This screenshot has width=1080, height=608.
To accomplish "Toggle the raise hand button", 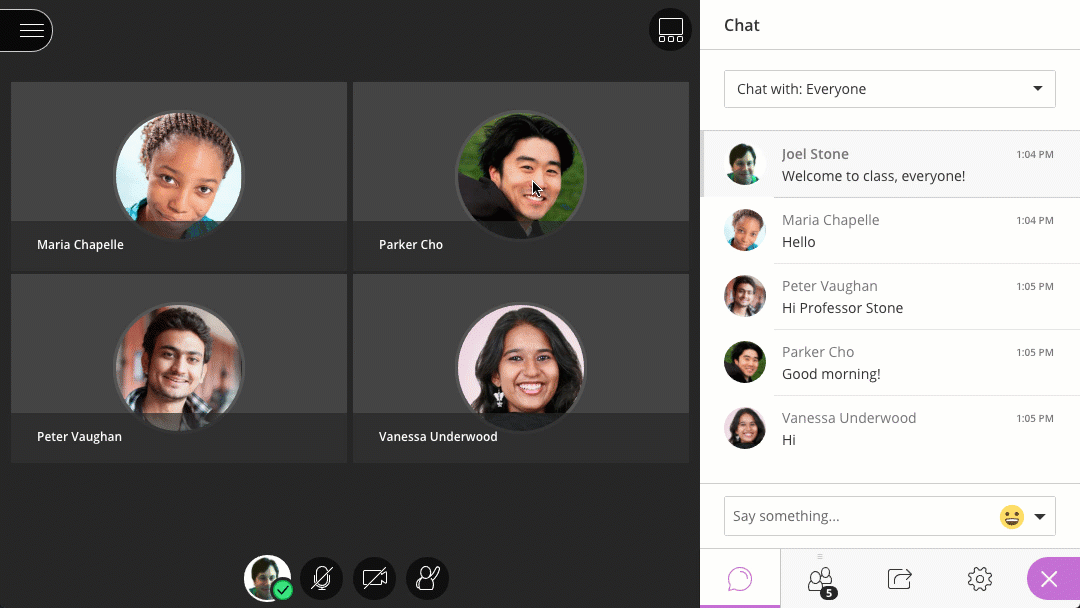I will (x=427, y=578).
